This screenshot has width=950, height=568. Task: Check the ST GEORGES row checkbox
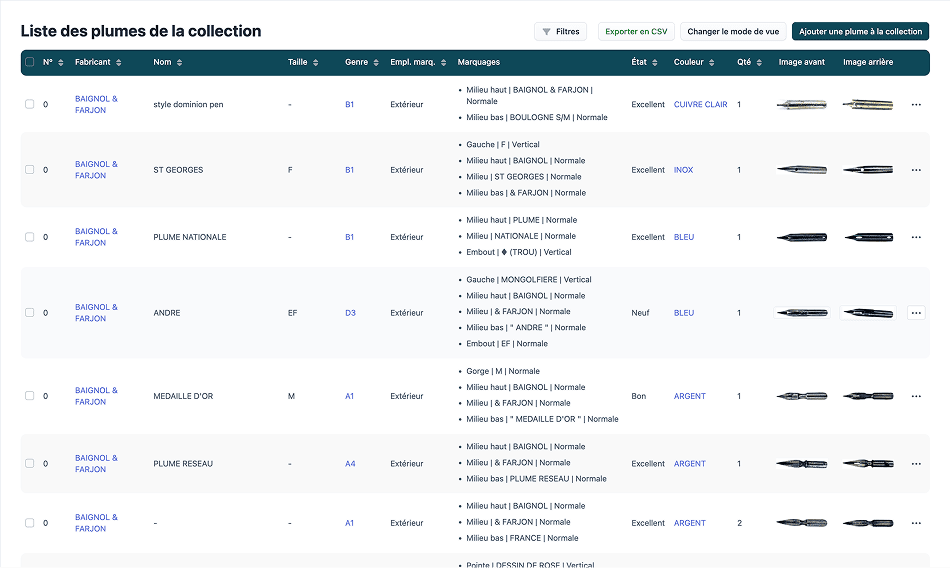point(29,170)
